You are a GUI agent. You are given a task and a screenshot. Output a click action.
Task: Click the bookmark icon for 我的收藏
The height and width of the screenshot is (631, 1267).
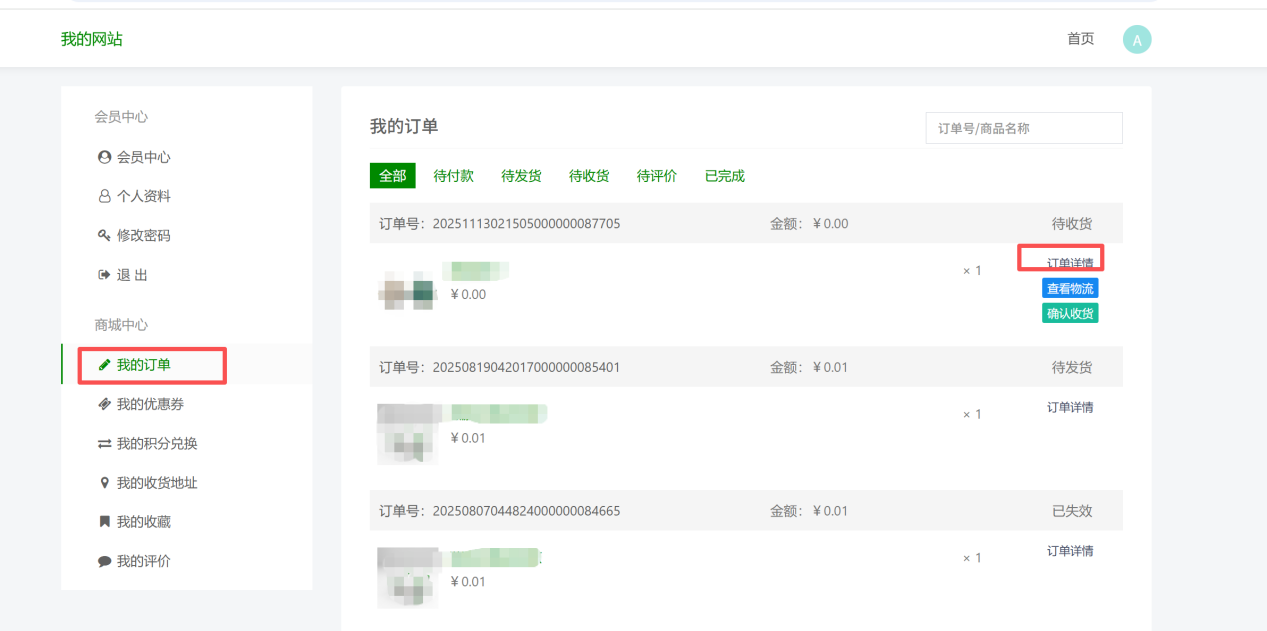(x=104, y=521)
